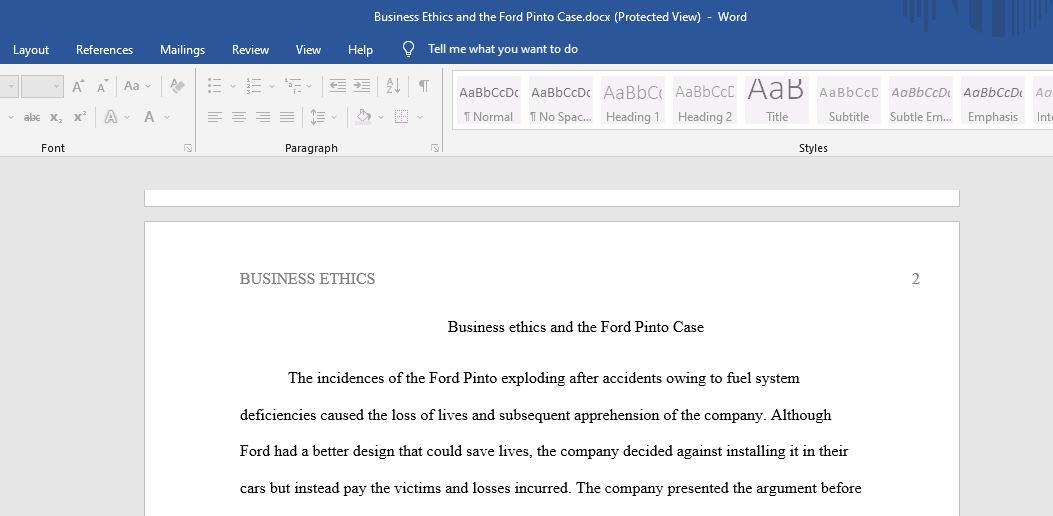
Task: Apply the Normal style
Action: click(488, 100)
